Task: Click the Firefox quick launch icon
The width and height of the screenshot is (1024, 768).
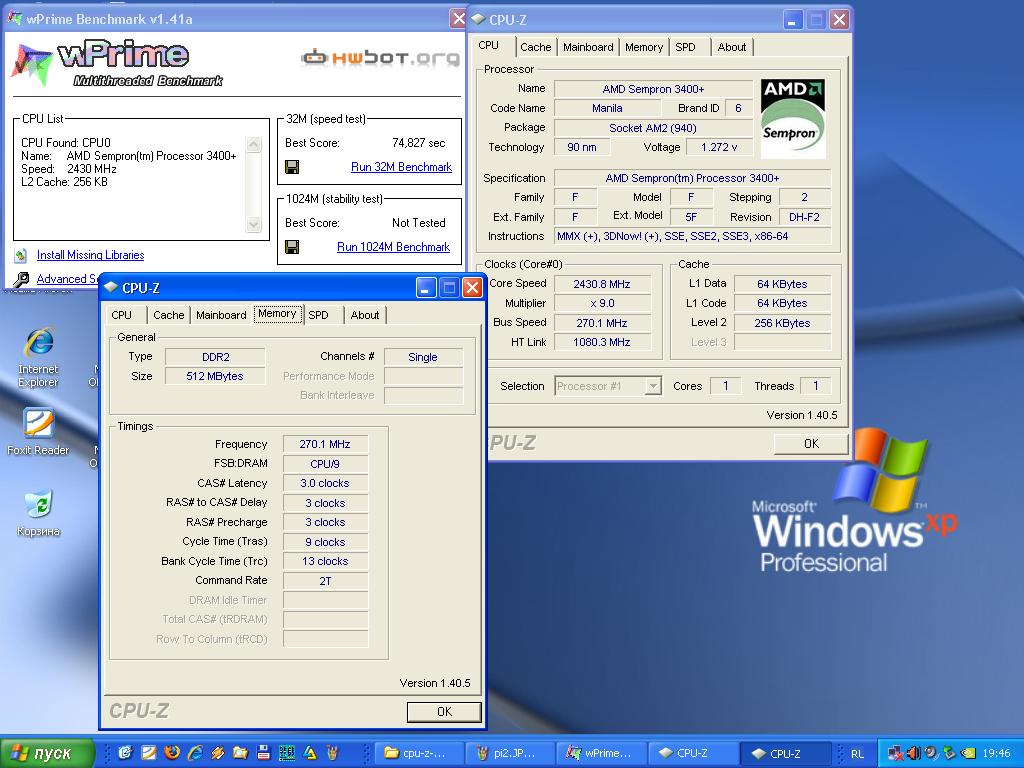Action: point(172,752)
